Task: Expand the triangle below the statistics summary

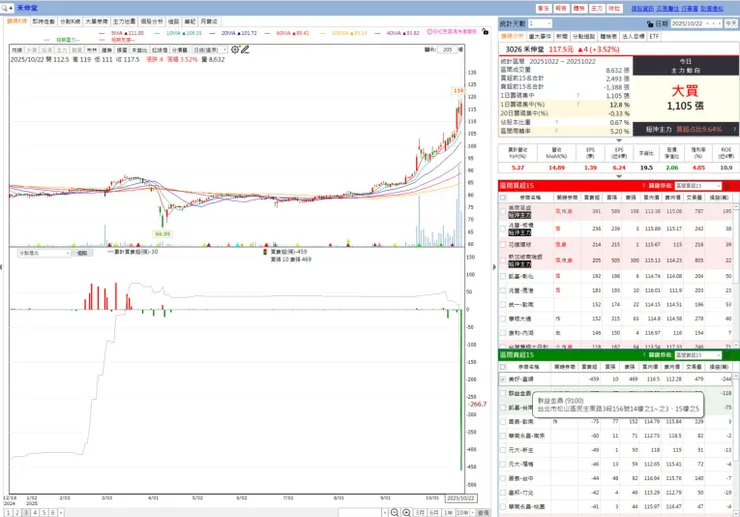Action: coord(619,140)
